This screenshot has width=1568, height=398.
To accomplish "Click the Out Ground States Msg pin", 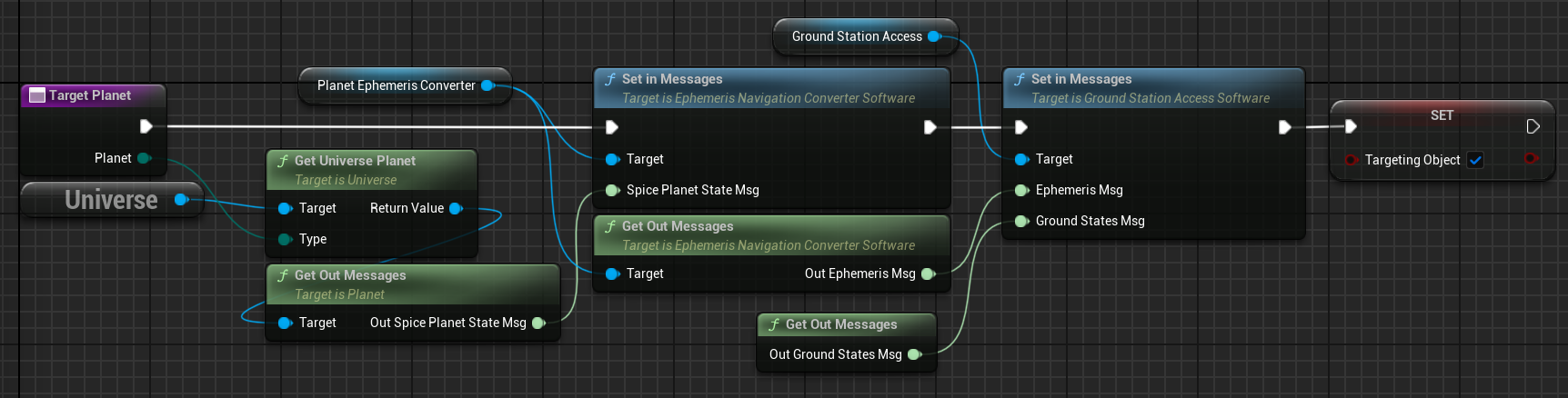I will pos(914,354).
